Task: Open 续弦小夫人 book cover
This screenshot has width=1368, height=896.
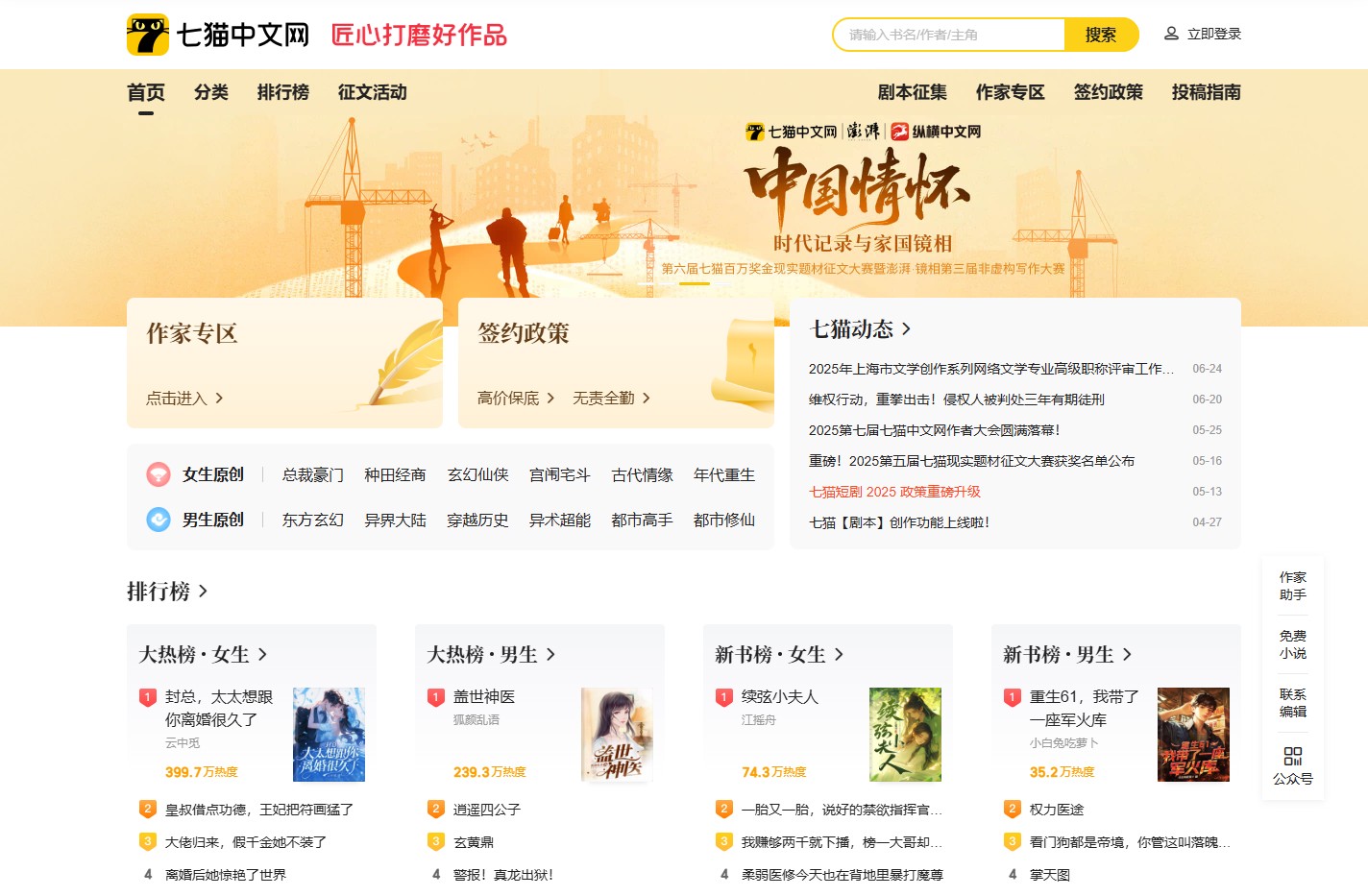Action: [x=905, y=735]
